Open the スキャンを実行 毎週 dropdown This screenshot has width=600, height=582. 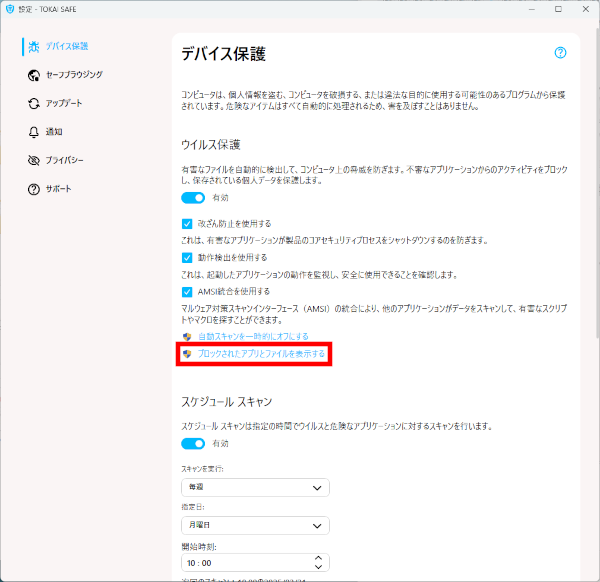(255, 487)
